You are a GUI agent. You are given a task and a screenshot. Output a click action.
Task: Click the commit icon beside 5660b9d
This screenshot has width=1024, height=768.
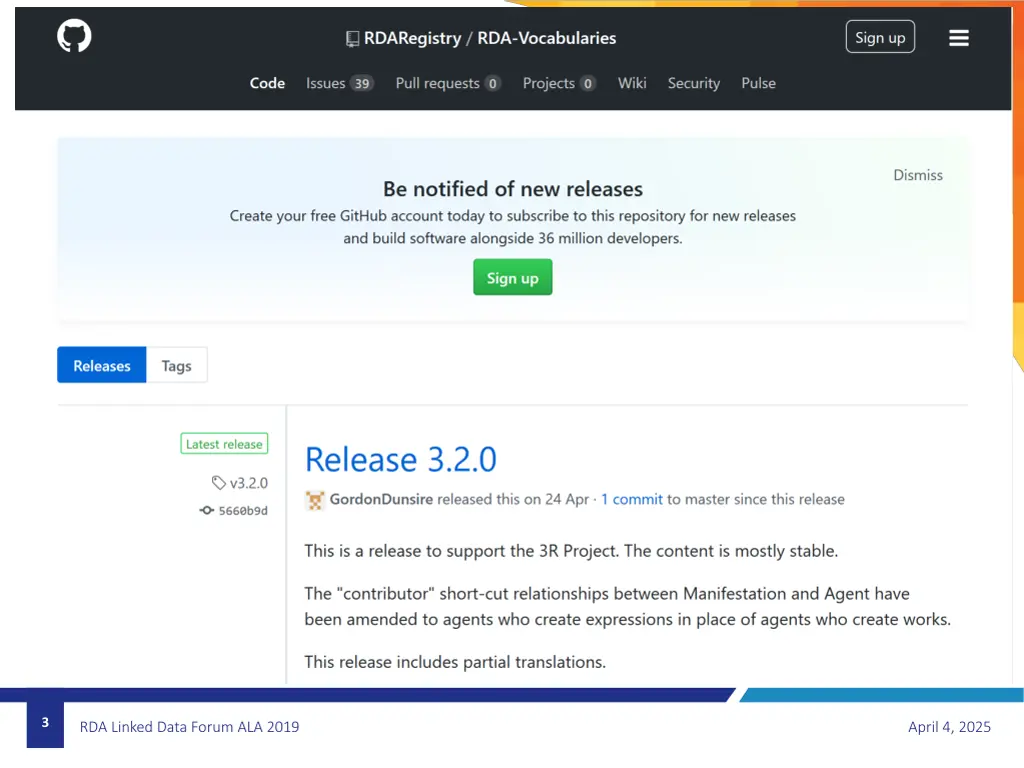(206, 510)
